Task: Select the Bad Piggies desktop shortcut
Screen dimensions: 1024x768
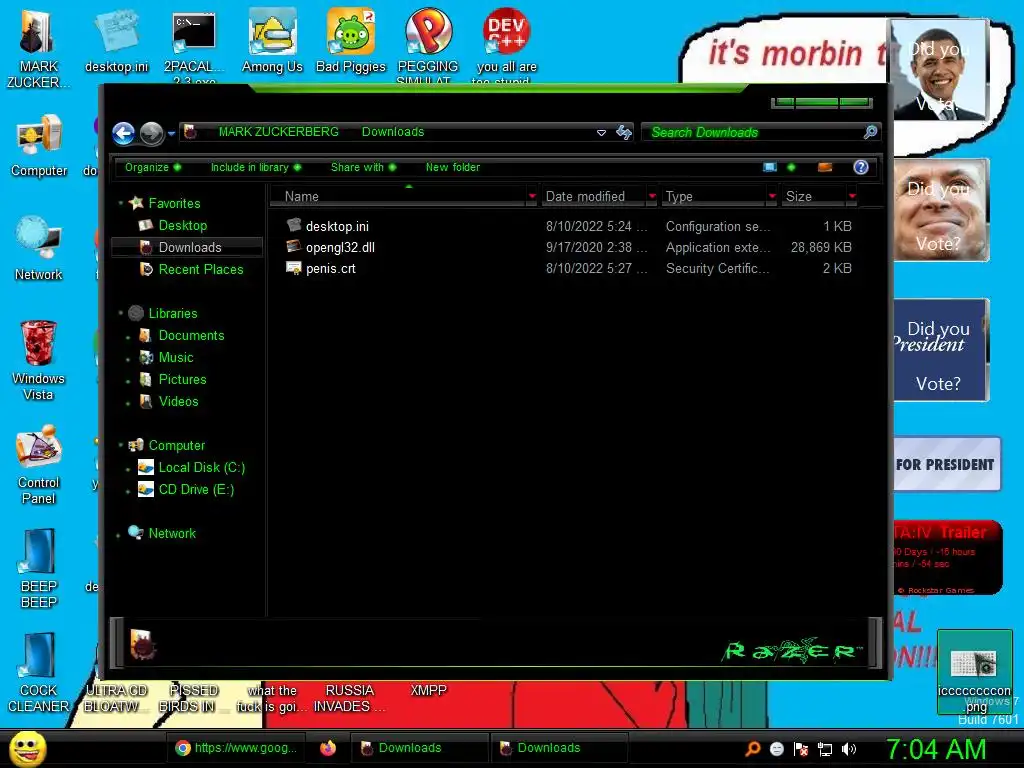Action: coord(351,42)
